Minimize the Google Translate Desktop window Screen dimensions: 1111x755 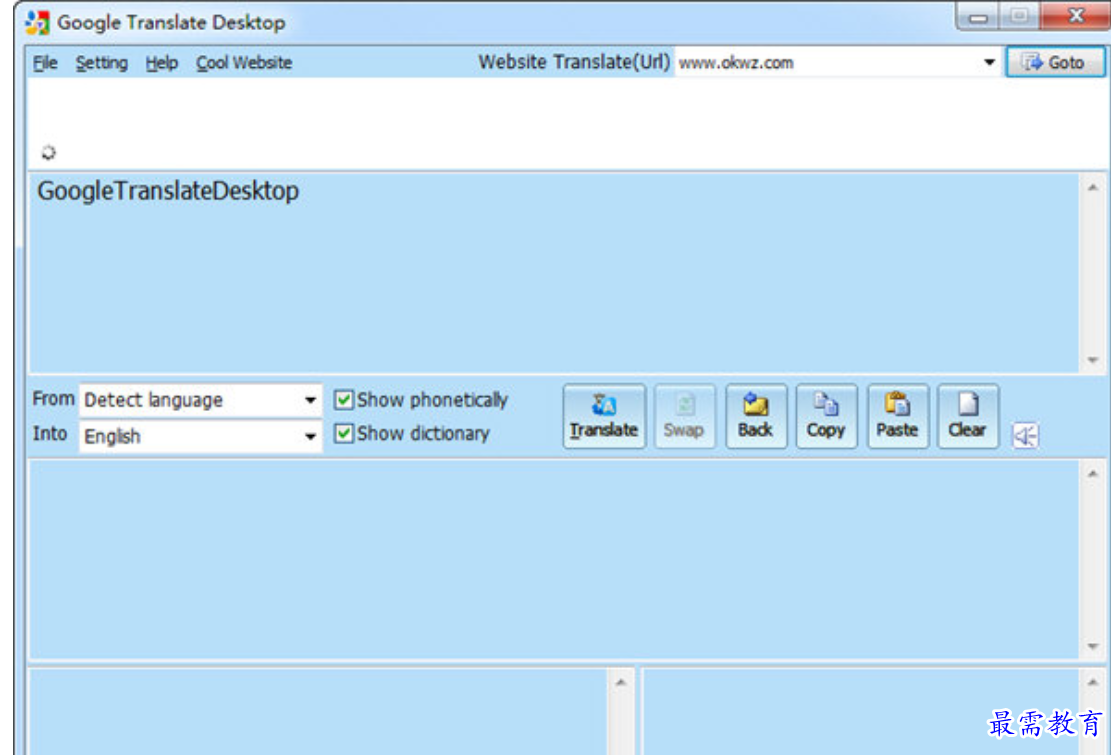tap(979, 16)
